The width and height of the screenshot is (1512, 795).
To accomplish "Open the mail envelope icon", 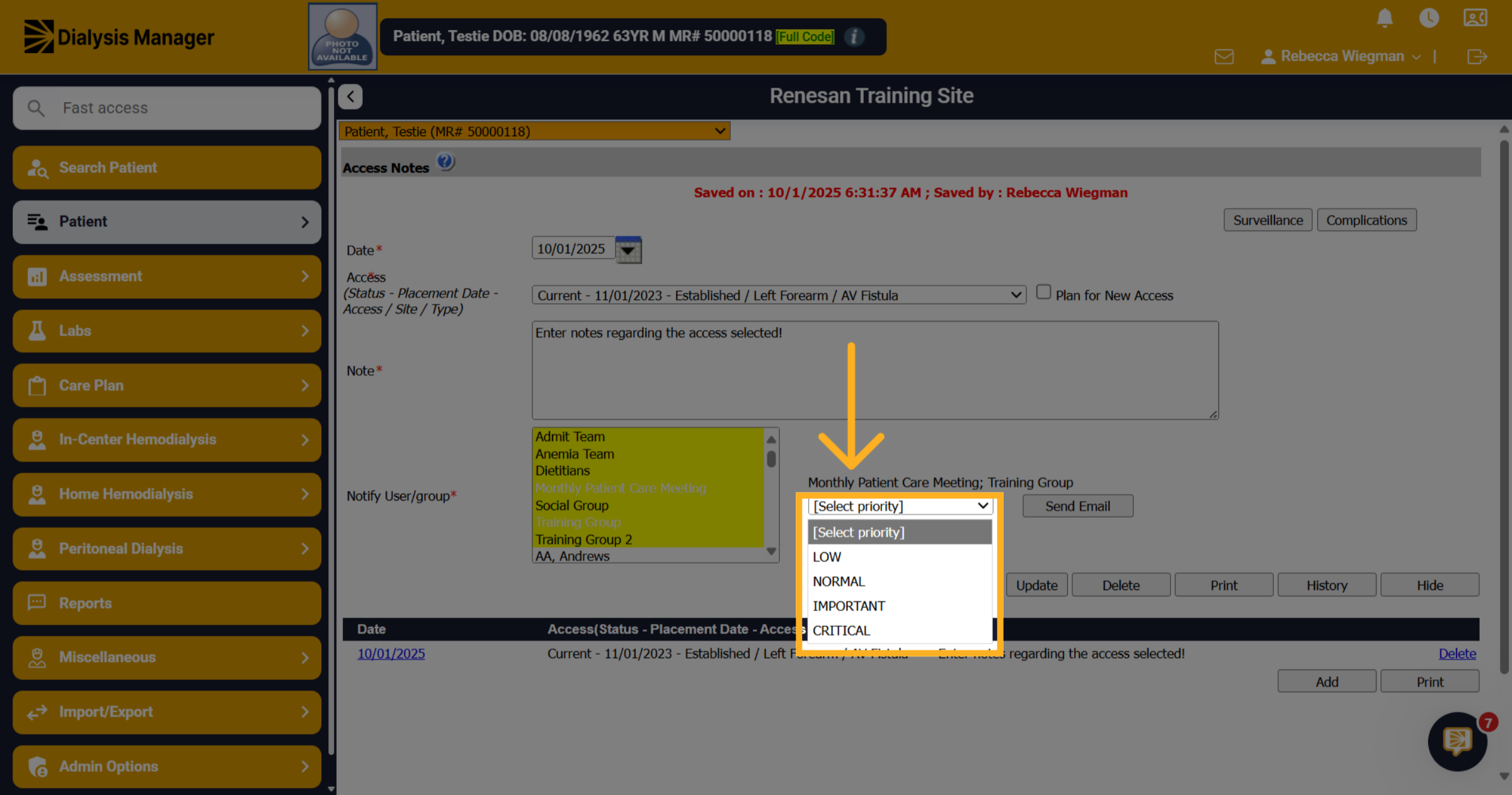I will 1224,57.
